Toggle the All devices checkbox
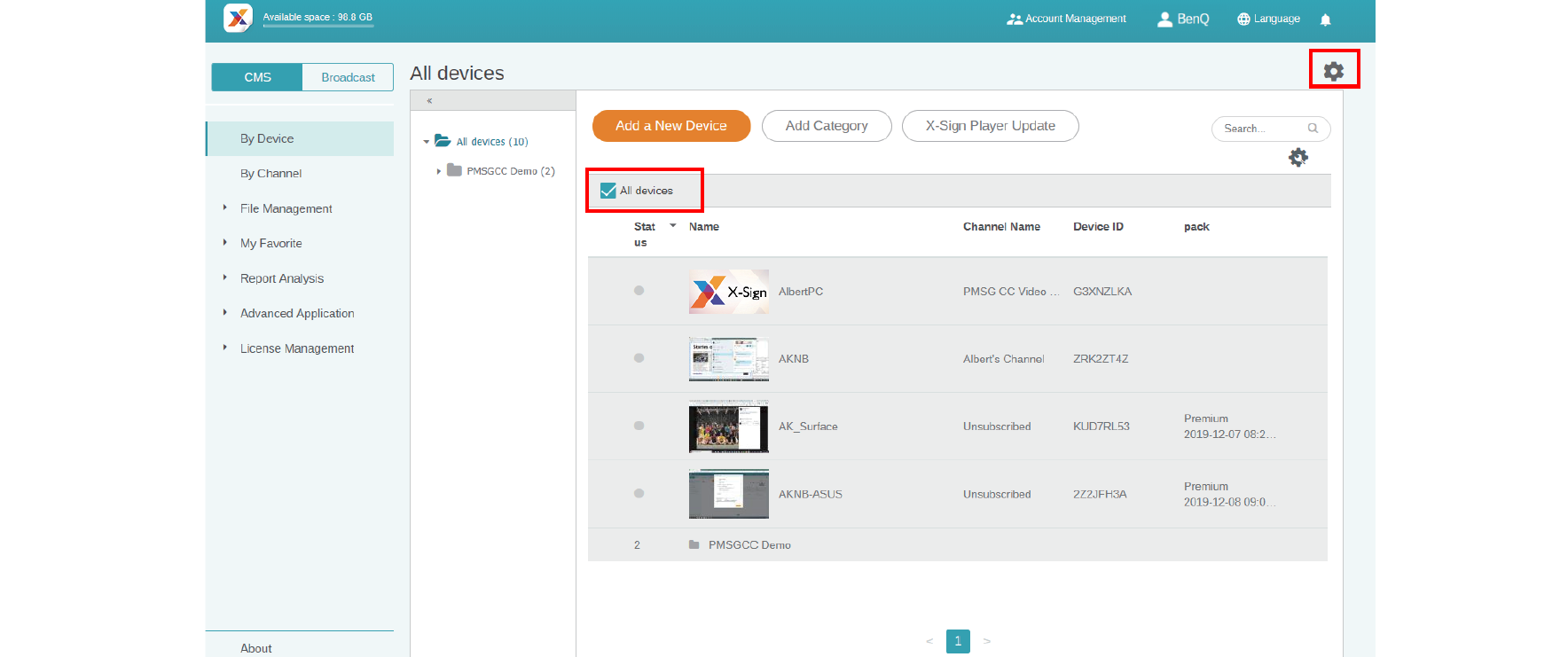 coord(608,191)
